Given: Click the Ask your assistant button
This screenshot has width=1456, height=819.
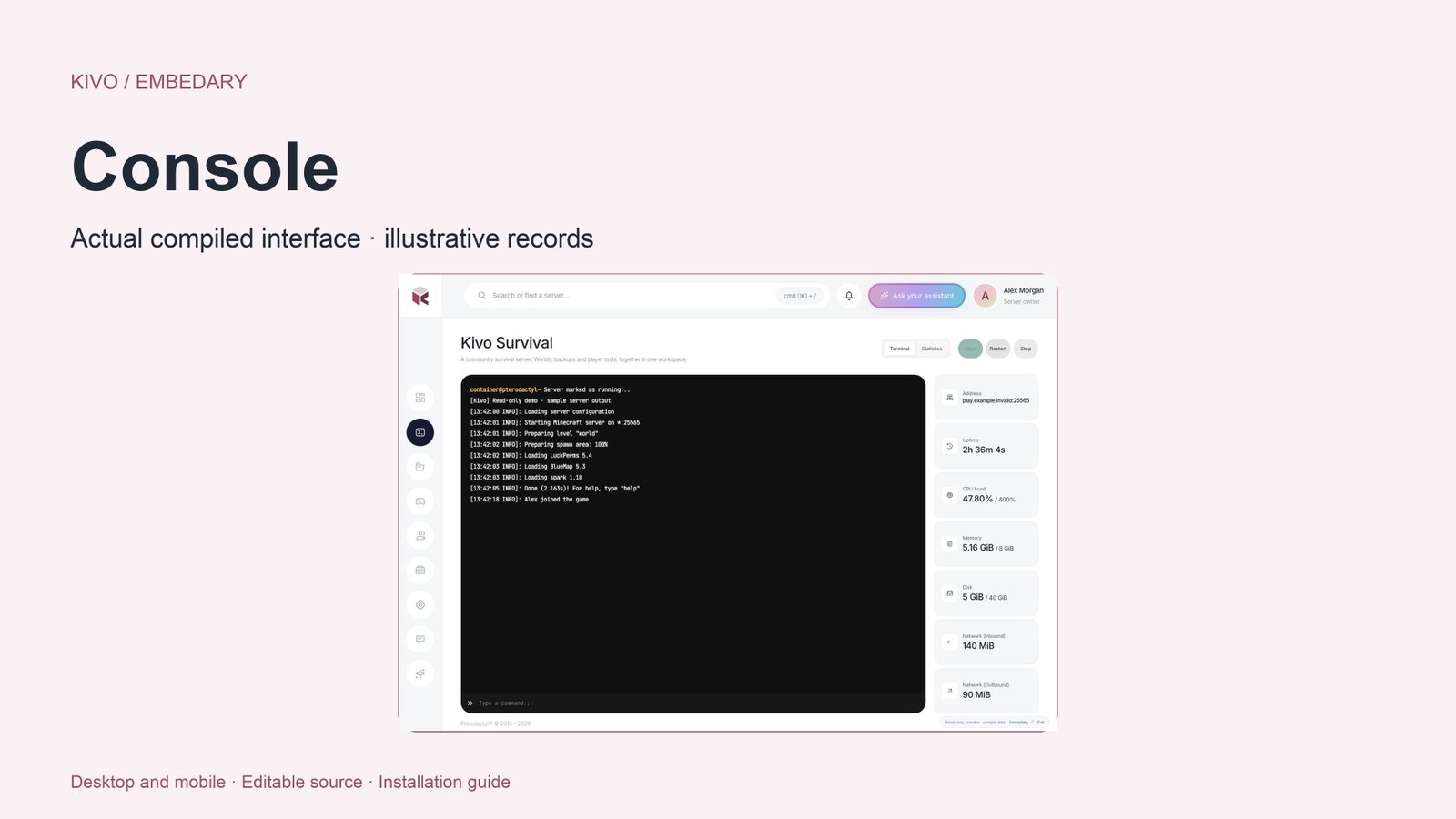Looking at the screenshot, I should (x=916, y=296).
